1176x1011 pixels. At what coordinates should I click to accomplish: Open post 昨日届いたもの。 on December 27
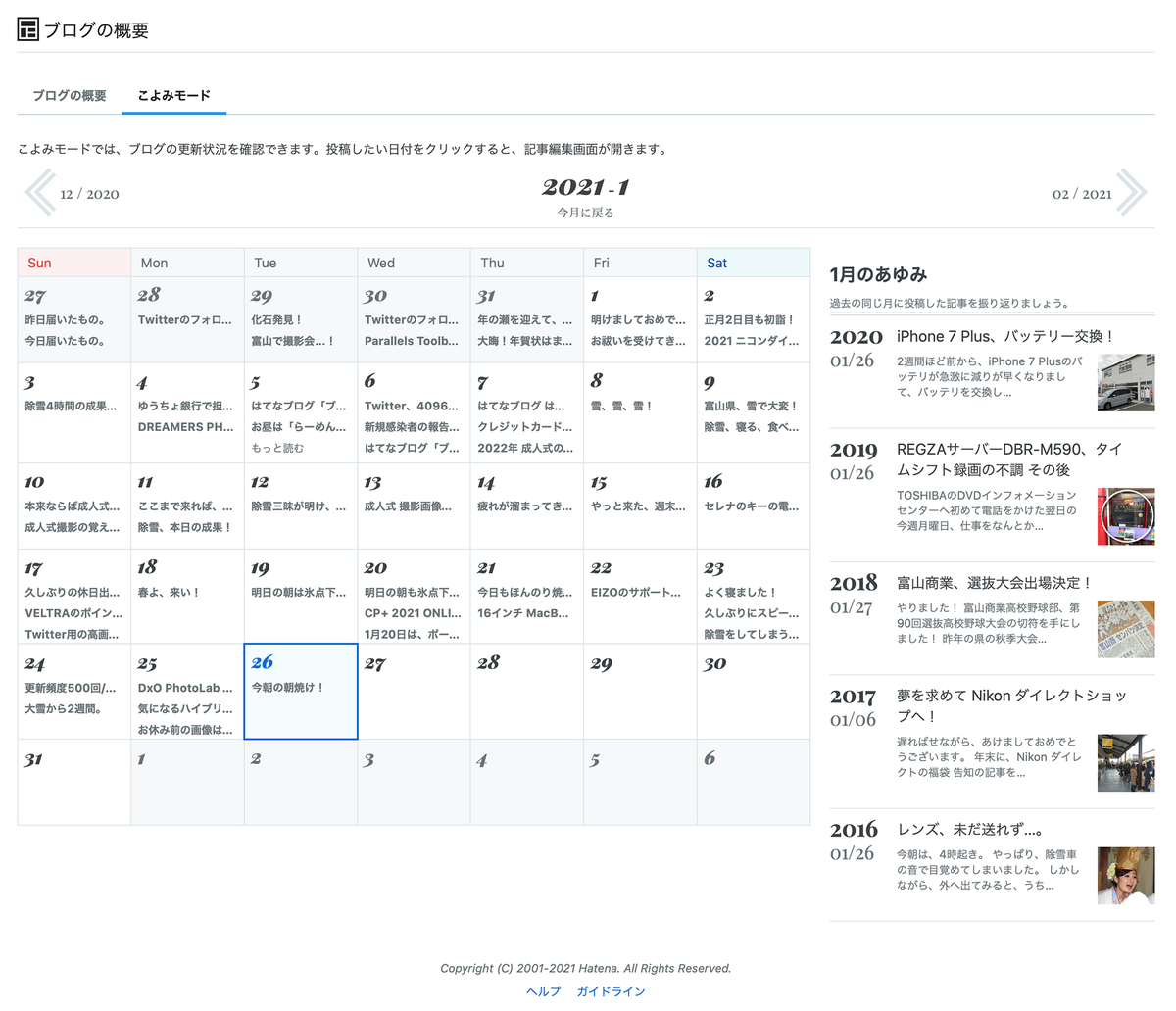[65, 320]
